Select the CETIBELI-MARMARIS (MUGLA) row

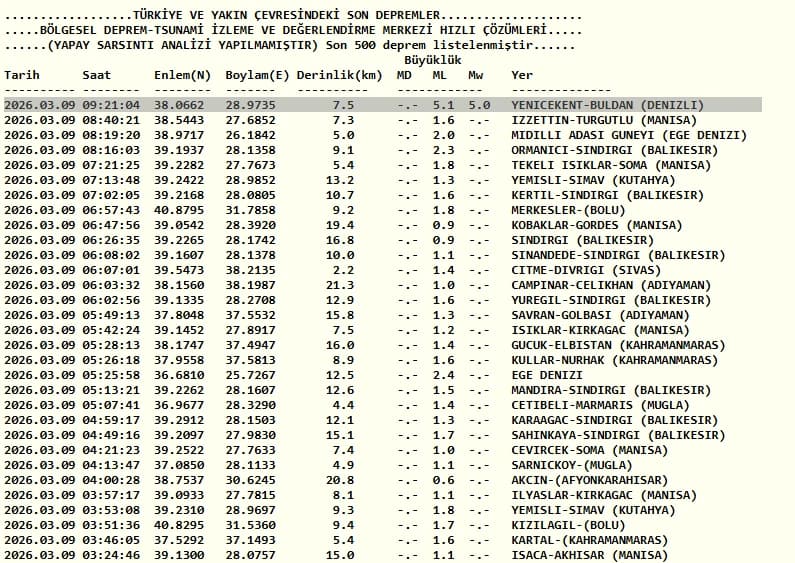[347, 405]
